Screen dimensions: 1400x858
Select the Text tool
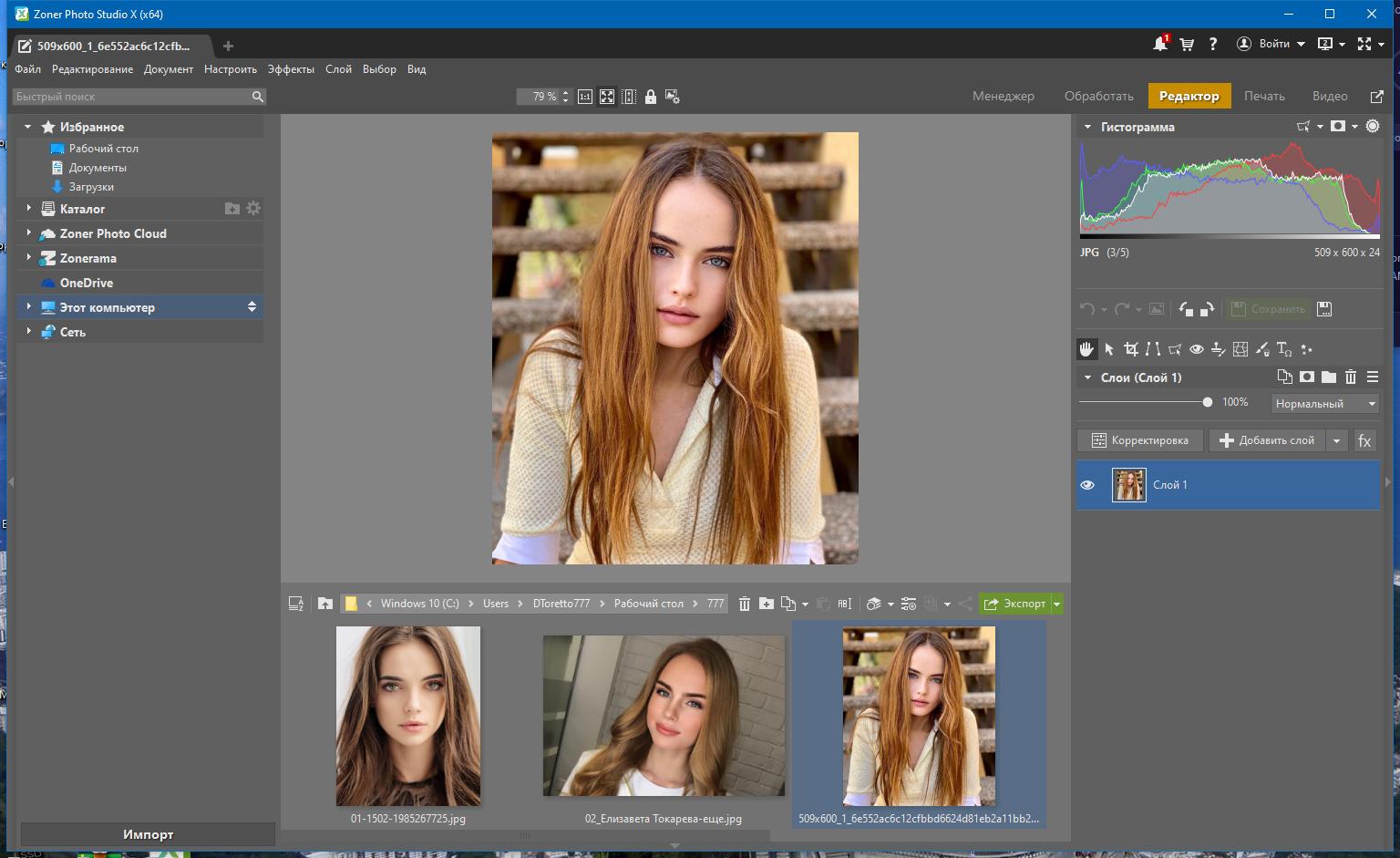click(x=1284, y=349)
